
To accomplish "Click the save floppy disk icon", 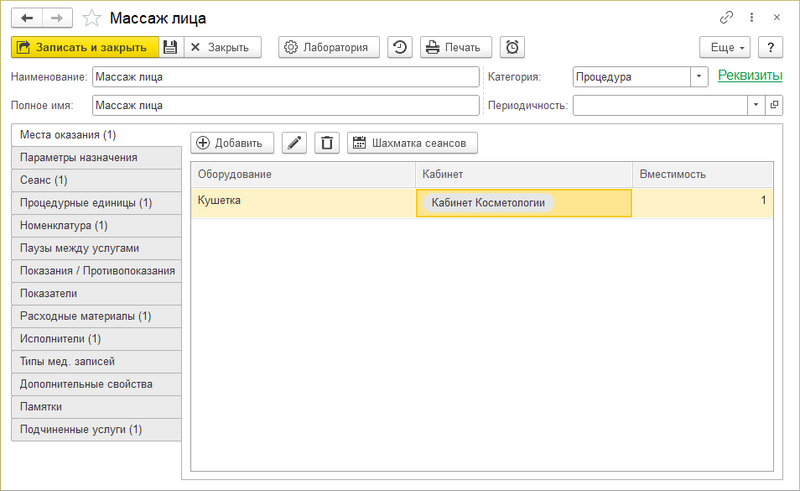I will [x=170, y=47].
